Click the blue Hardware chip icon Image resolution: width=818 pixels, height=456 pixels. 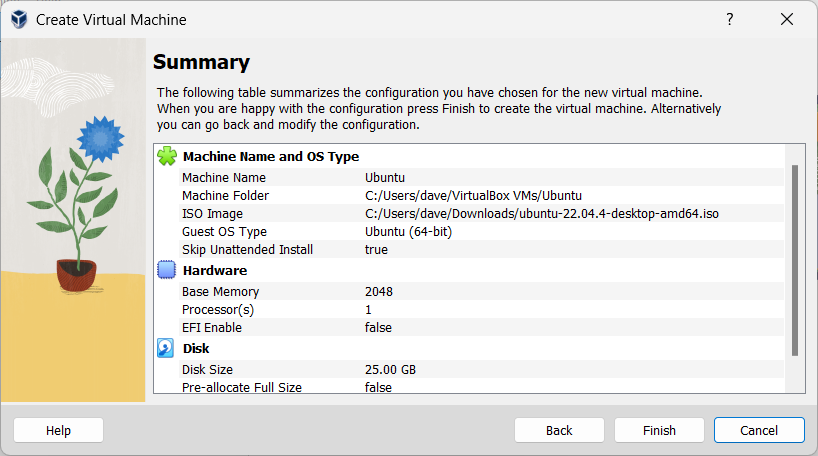coord(166,270)
